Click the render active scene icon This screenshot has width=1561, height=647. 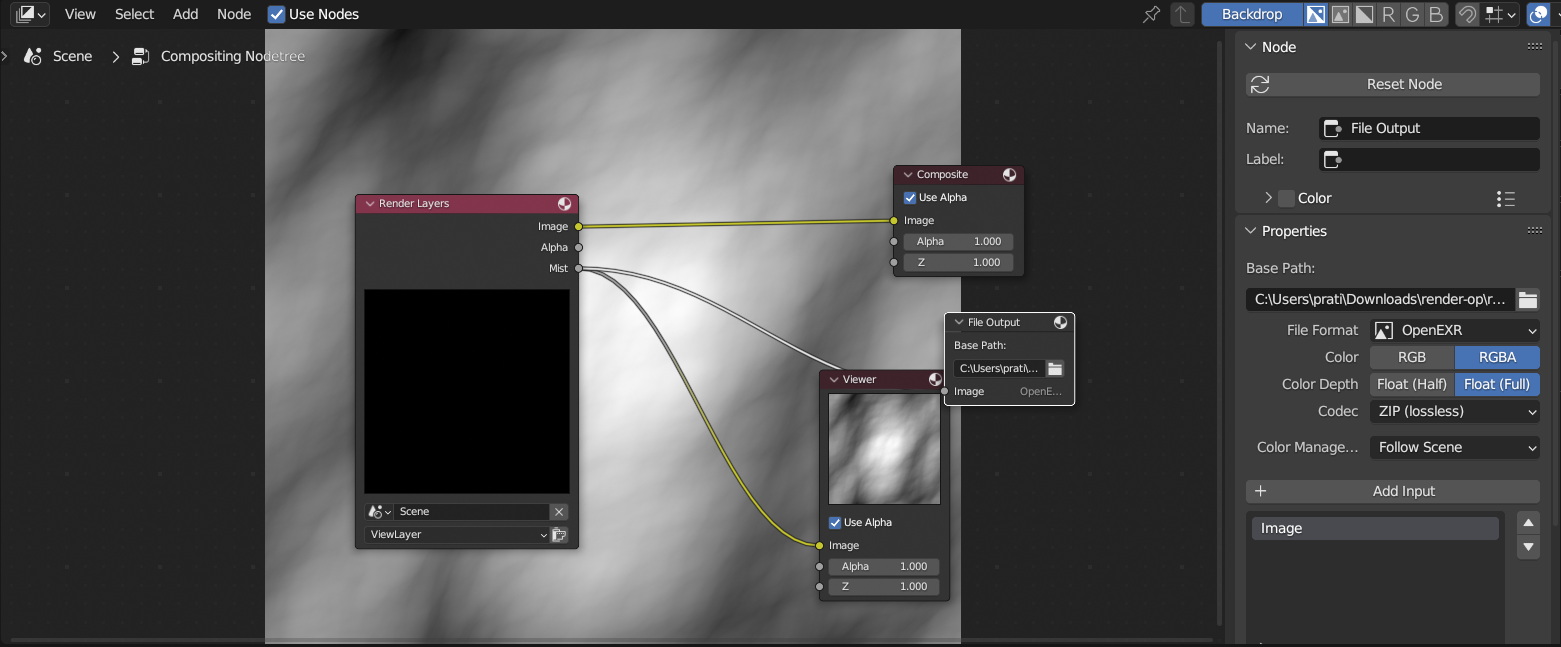coord(559,534)
